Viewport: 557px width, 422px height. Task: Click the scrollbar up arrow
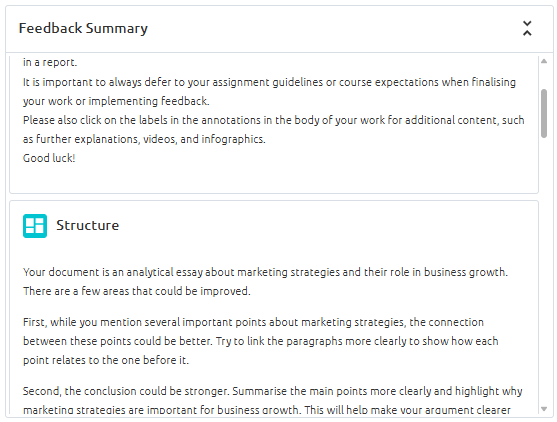(x=544, y=61)
